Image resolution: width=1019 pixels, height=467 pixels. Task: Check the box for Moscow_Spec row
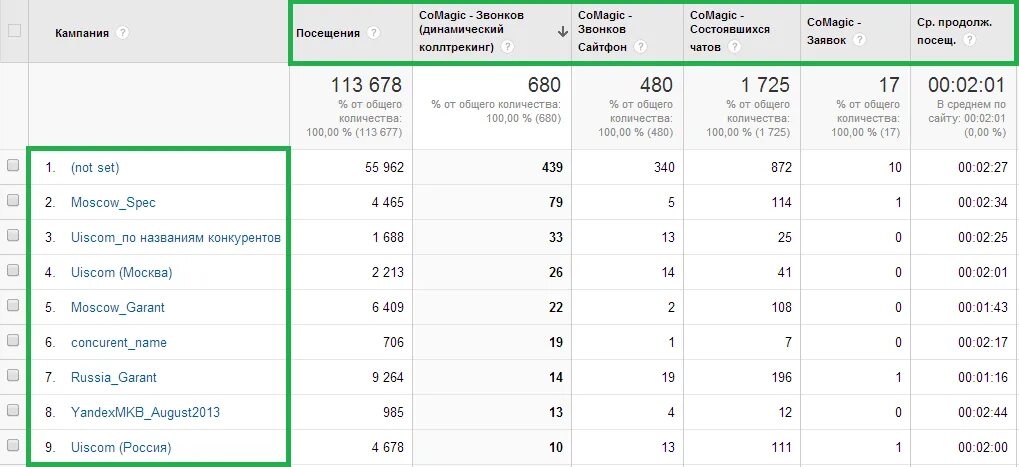(x=13, y=201)
